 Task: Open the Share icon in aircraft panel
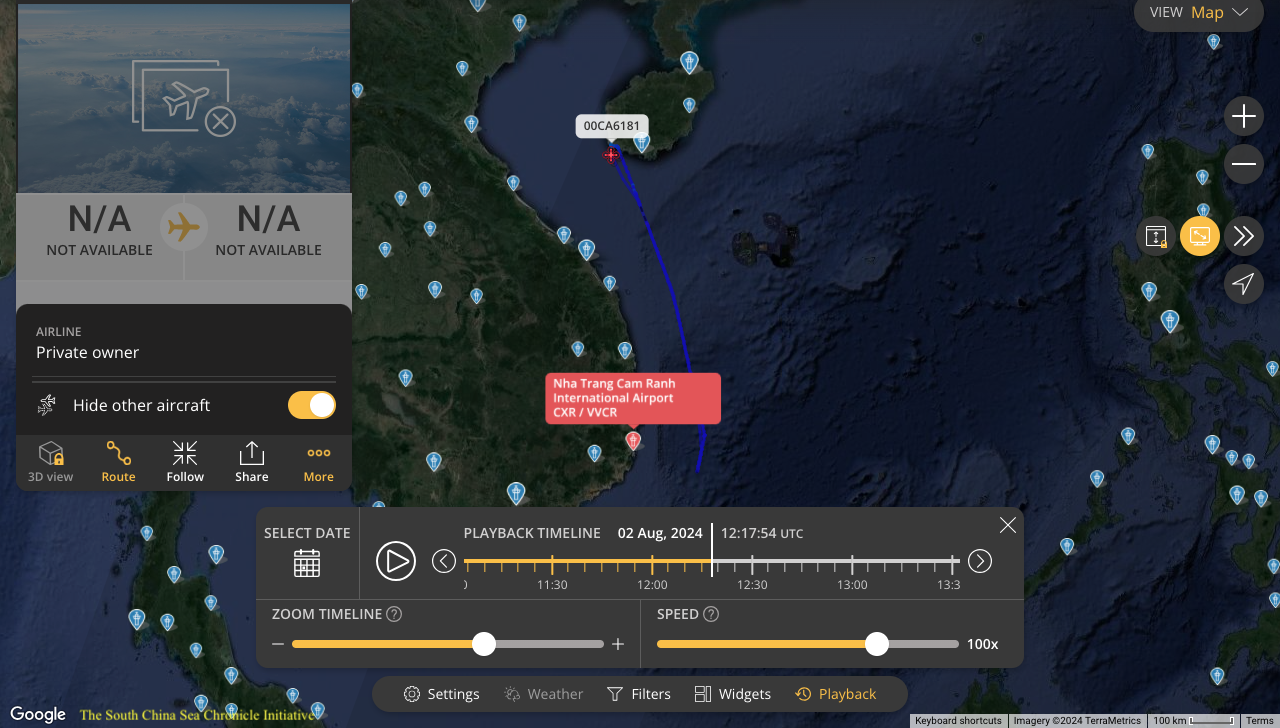(252, 462)
